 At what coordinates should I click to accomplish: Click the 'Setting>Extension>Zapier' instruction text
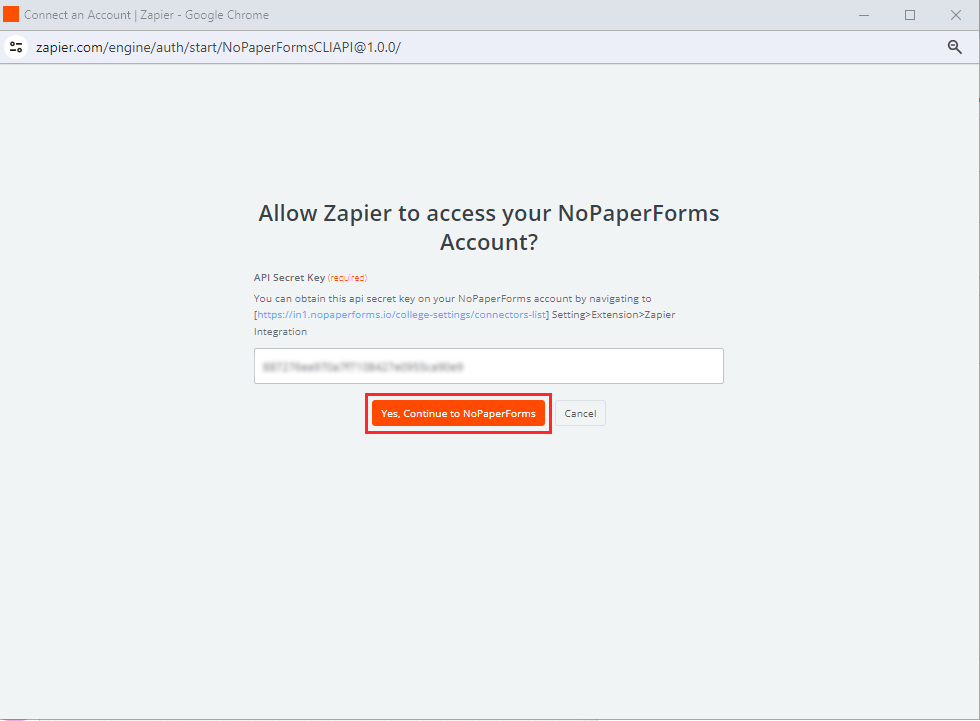tap(613, 315)
